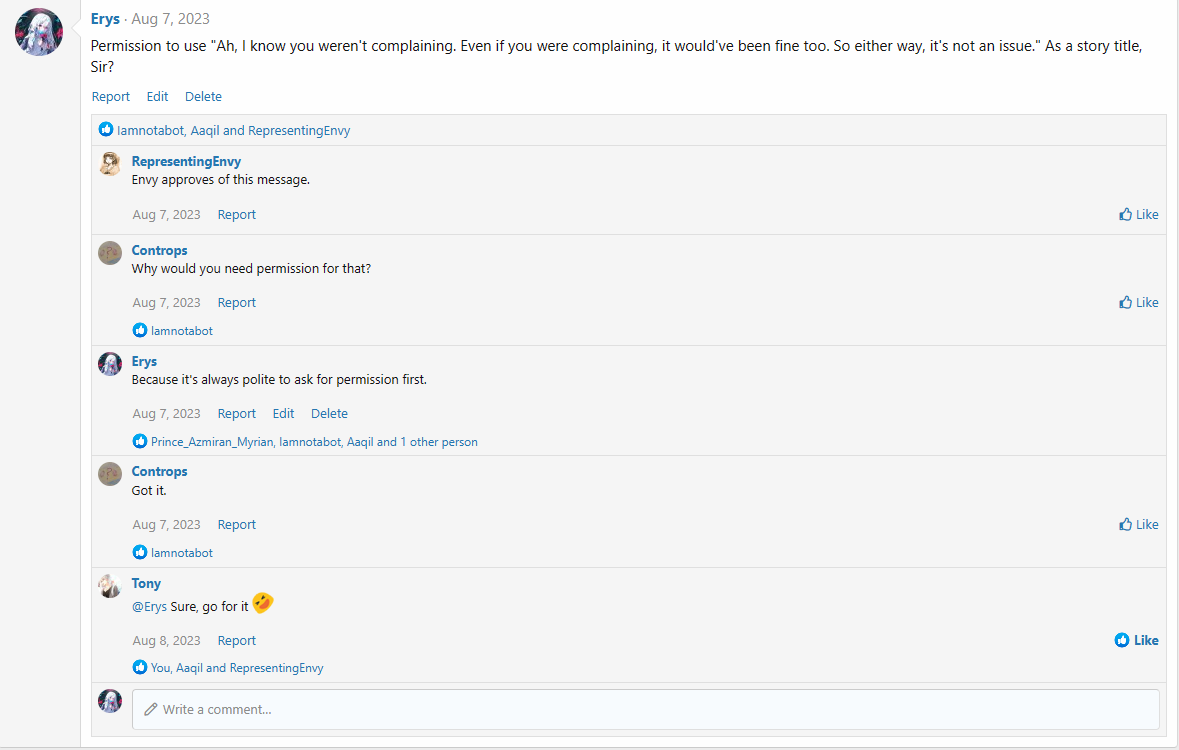Click the winking emoji in Tony's reply
Viewport: 1179px width, 750px height.
[263, 604]
